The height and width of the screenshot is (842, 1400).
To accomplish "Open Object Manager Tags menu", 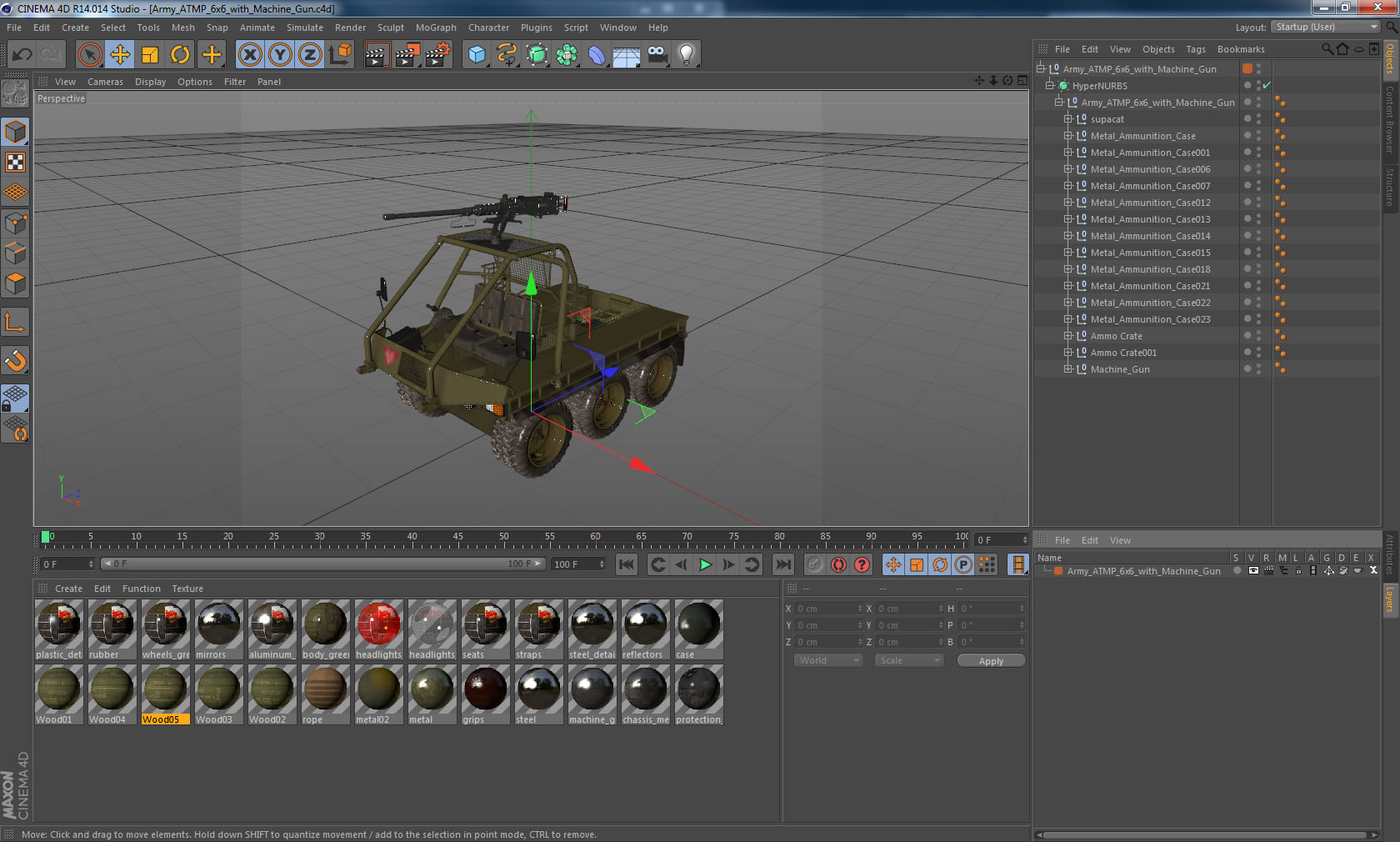I will [1196, 49].
